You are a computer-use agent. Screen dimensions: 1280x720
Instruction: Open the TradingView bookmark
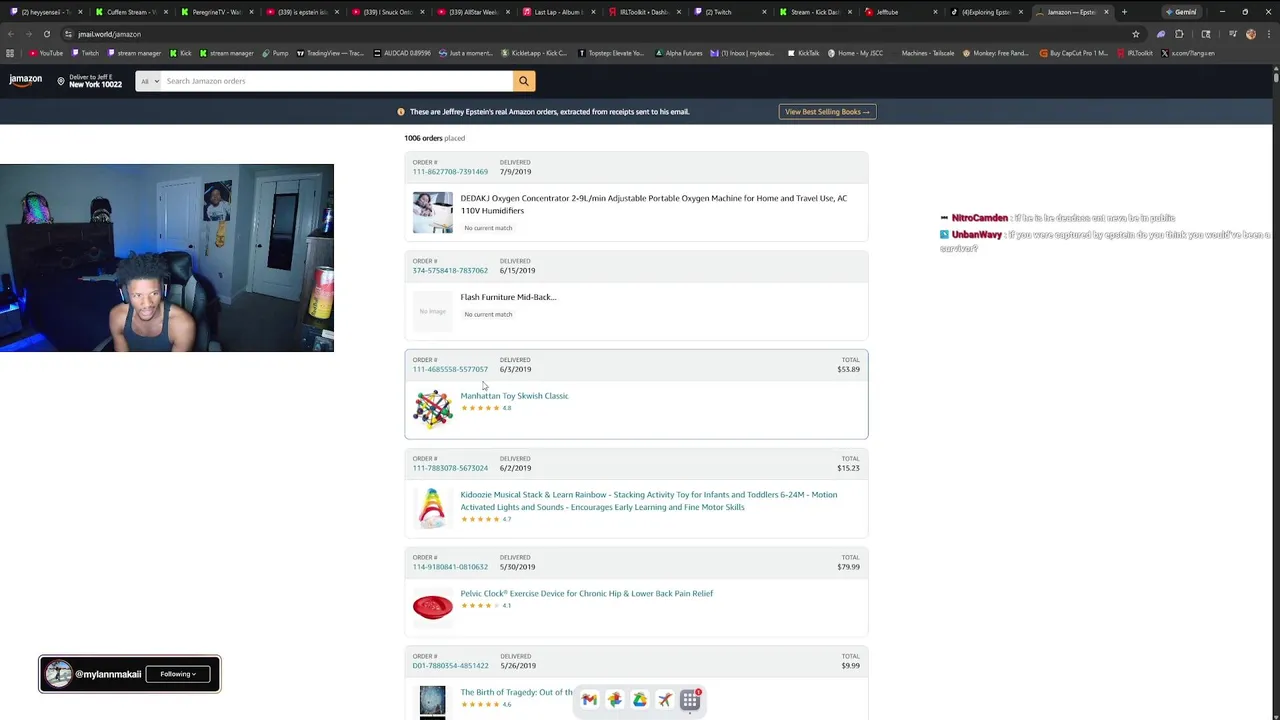pyautogui.click(x=329, y=53)
